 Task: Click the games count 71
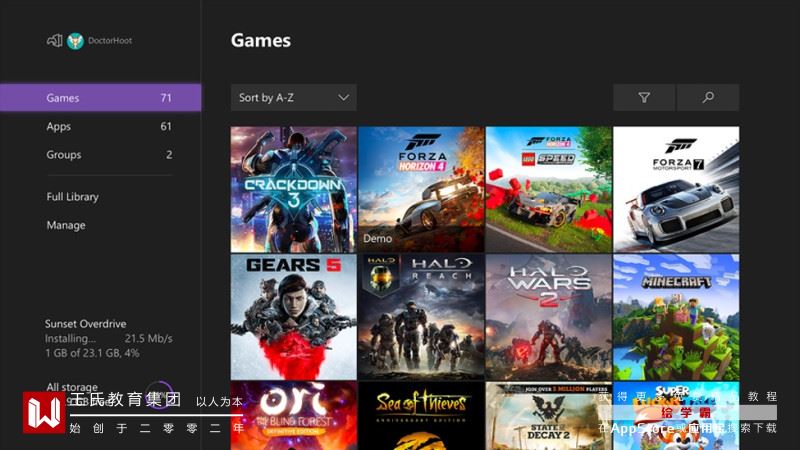pyautogui.click(x=166, y=97)
